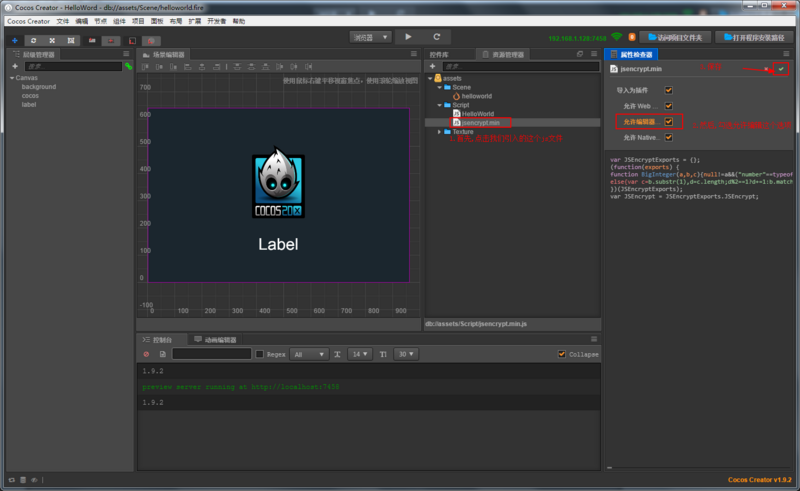The height and width of the screenshot is (491, 800).
Task: Click the bottom-left status bar trash icon
Action: tap(23, 480)
